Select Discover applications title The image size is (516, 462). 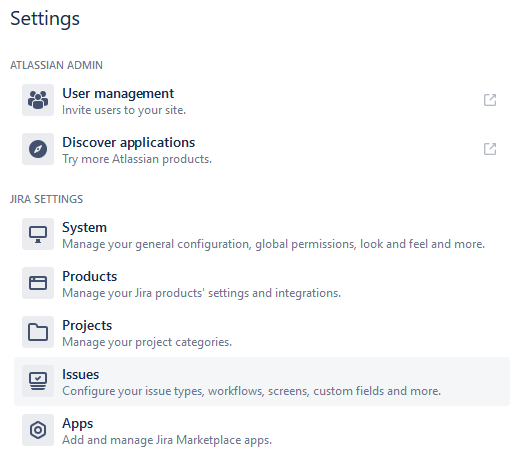(129, 143)
